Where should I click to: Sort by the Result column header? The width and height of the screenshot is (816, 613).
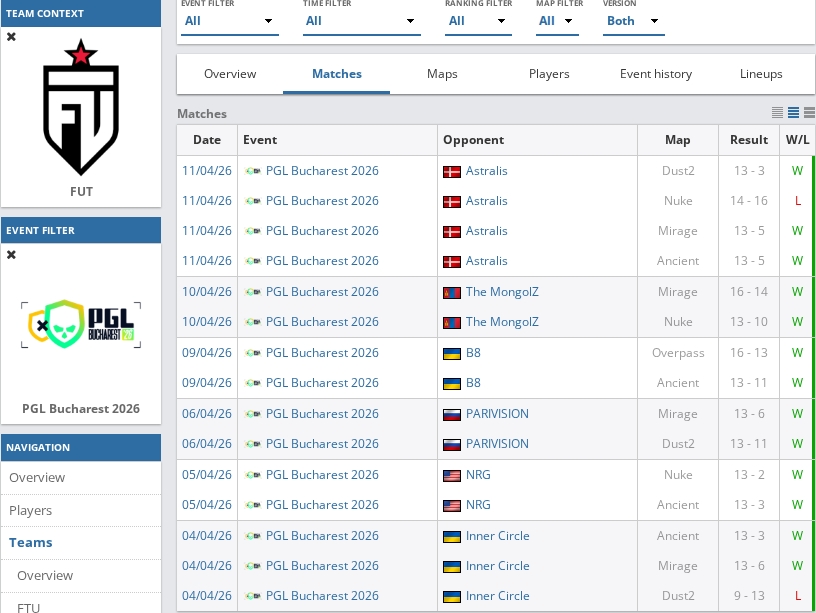749,140
